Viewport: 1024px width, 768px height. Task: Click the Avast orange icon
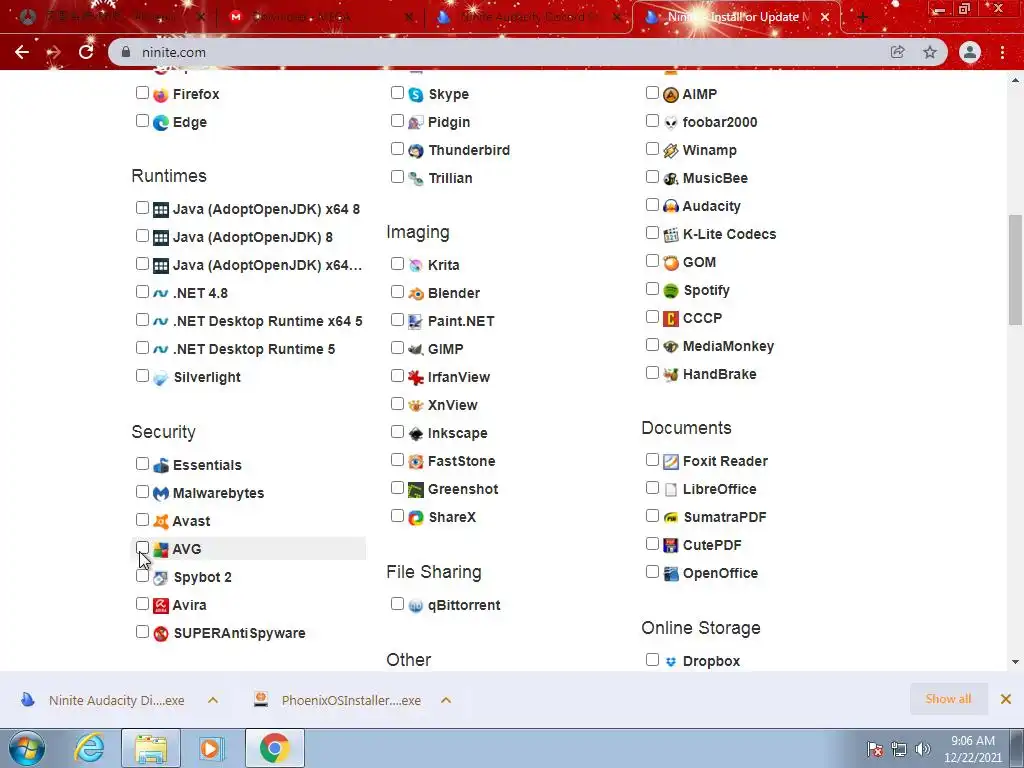(161, 522)
